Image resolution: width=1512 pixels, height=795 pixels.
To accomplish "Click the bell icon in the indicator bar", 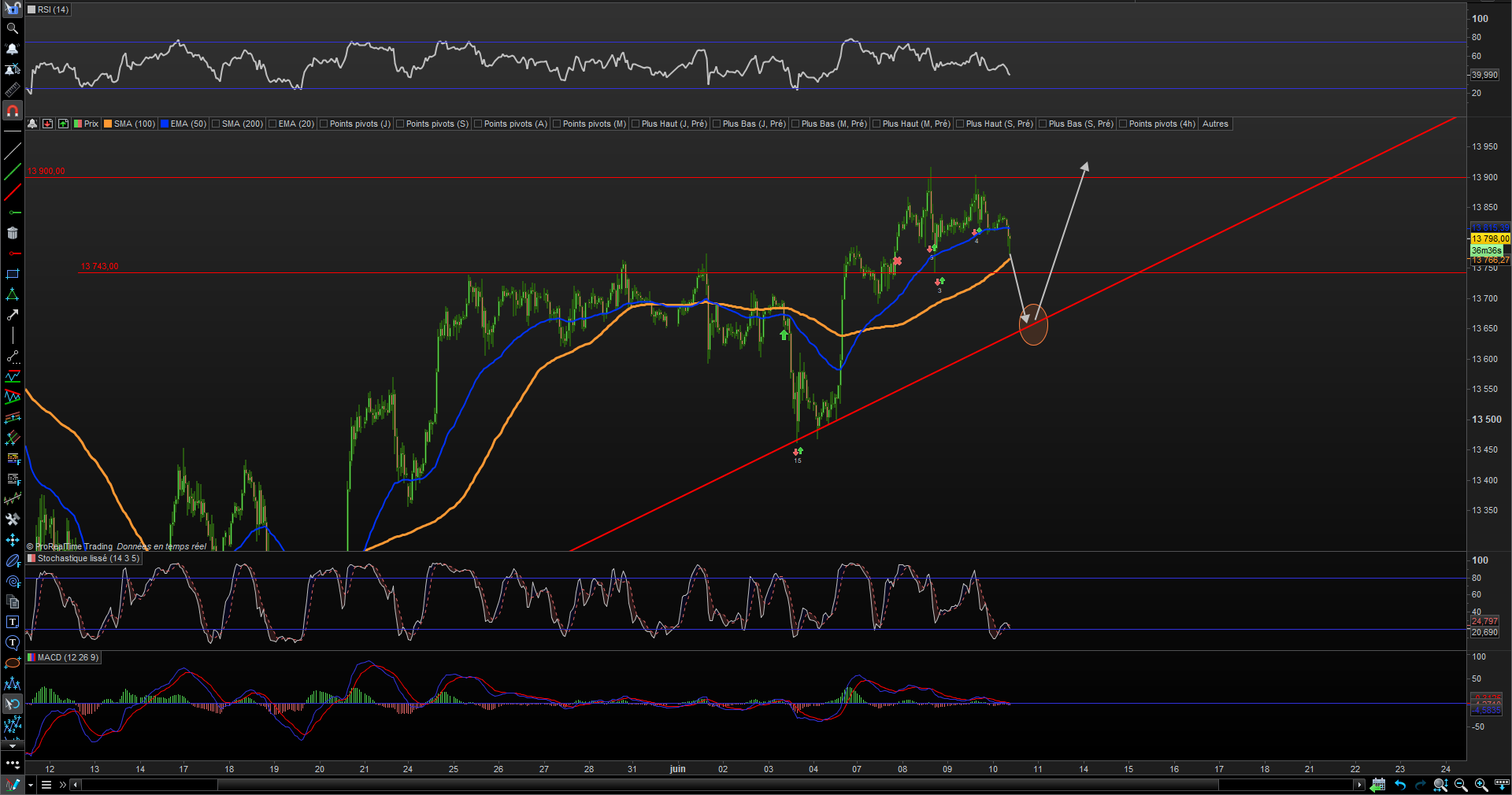I will (32, 124).
